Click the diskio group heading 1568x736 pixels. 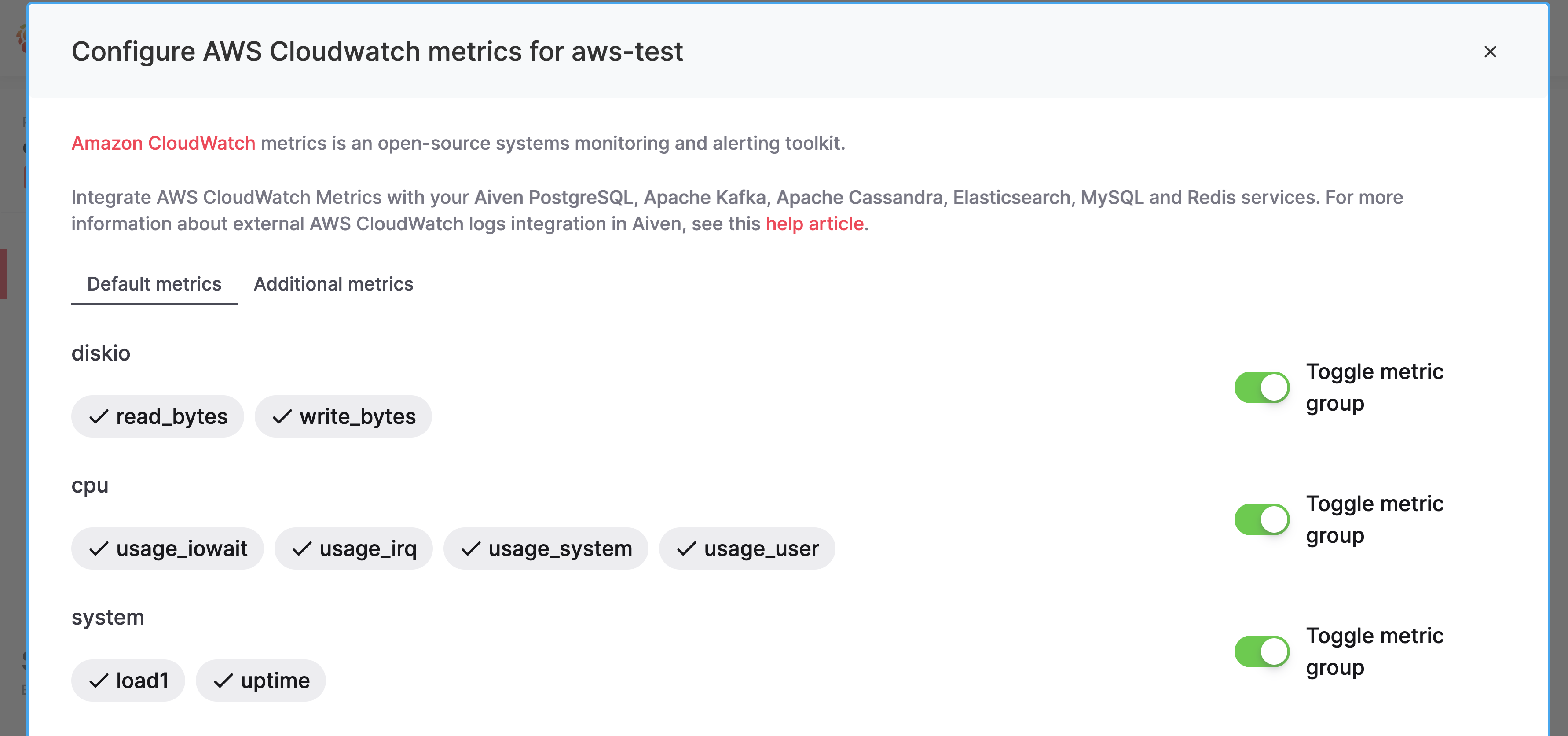pyautogui.click(x=100, y=353)
